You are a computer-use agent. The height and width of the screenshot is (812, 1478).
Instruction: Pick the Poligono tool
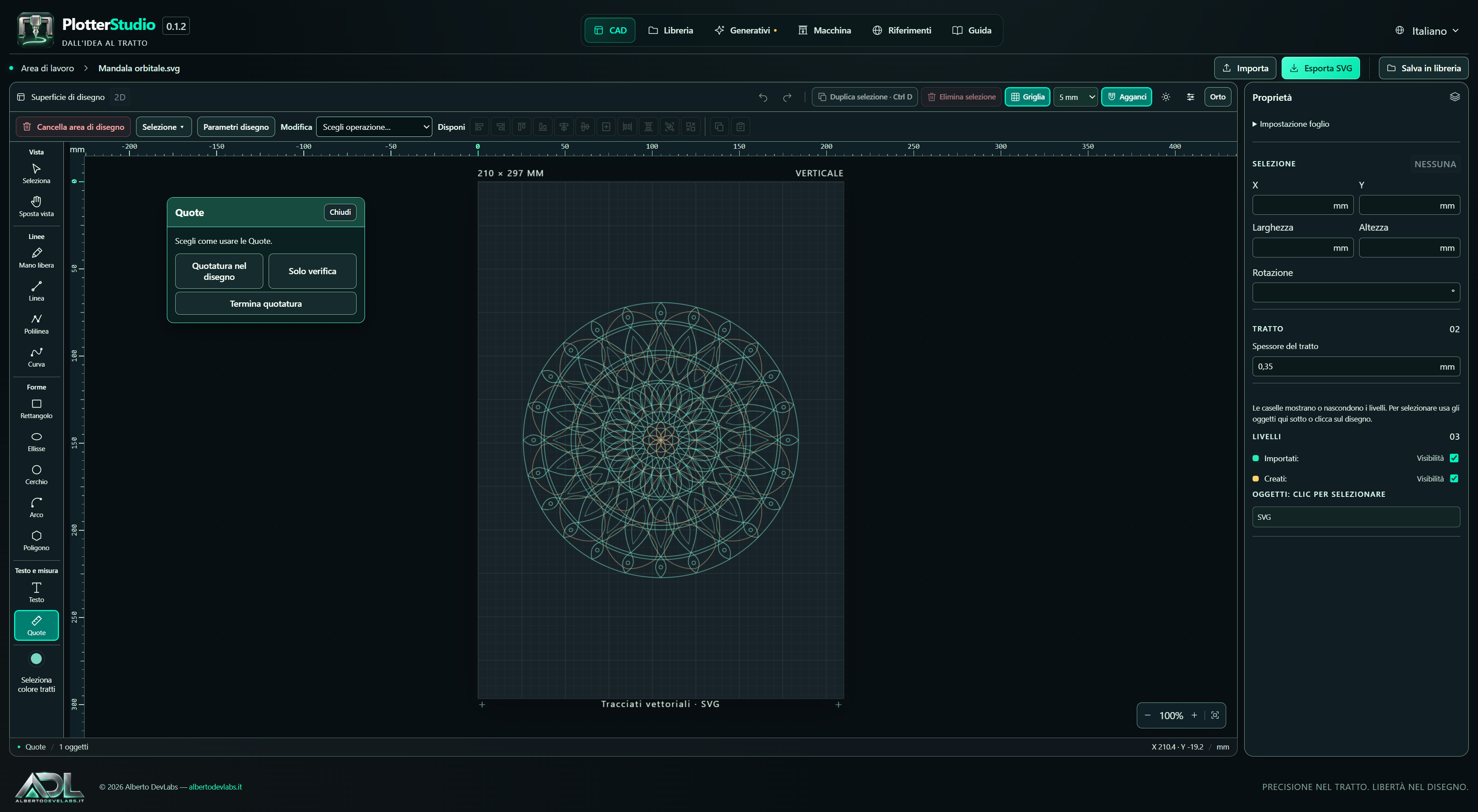(36, 541)
